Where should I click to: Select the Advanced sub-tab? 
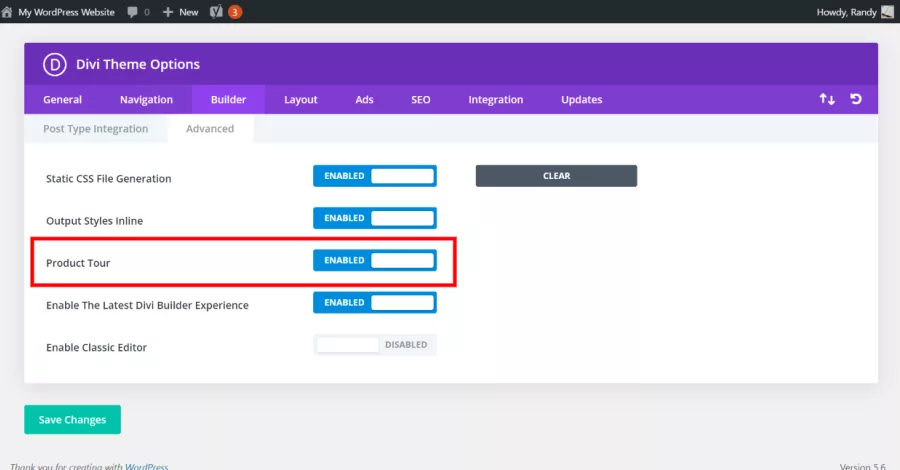pyautogui.click(x=210, y=129)
